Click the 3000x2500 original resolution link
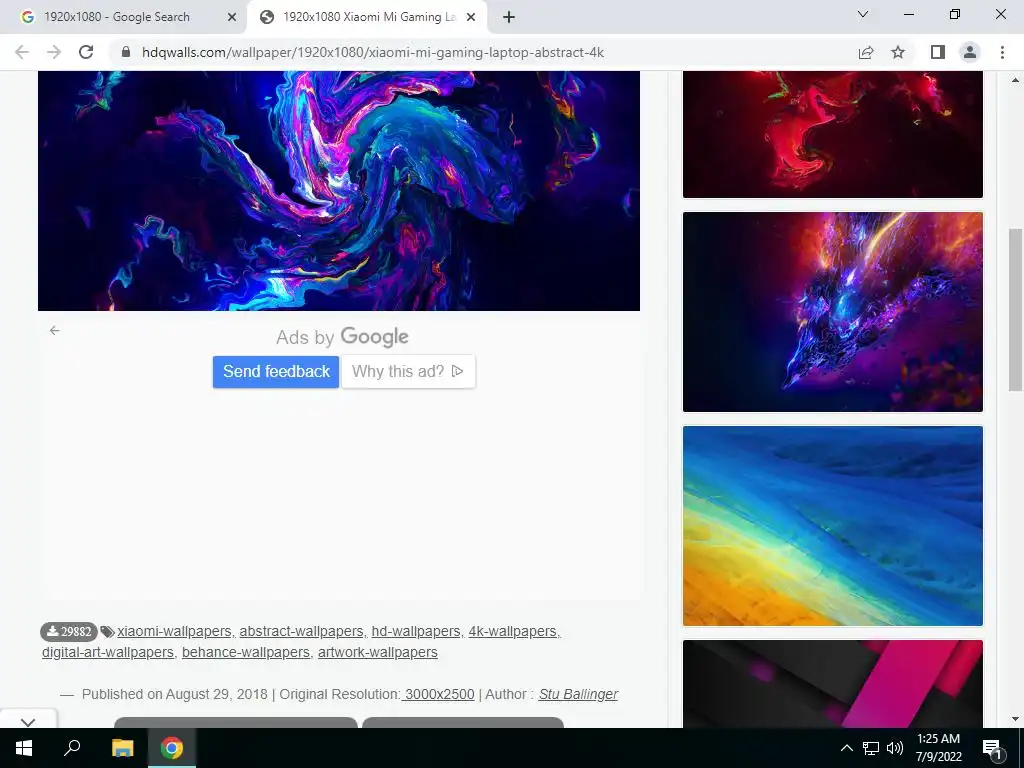The image size is (1024, 768). point(439,694)
